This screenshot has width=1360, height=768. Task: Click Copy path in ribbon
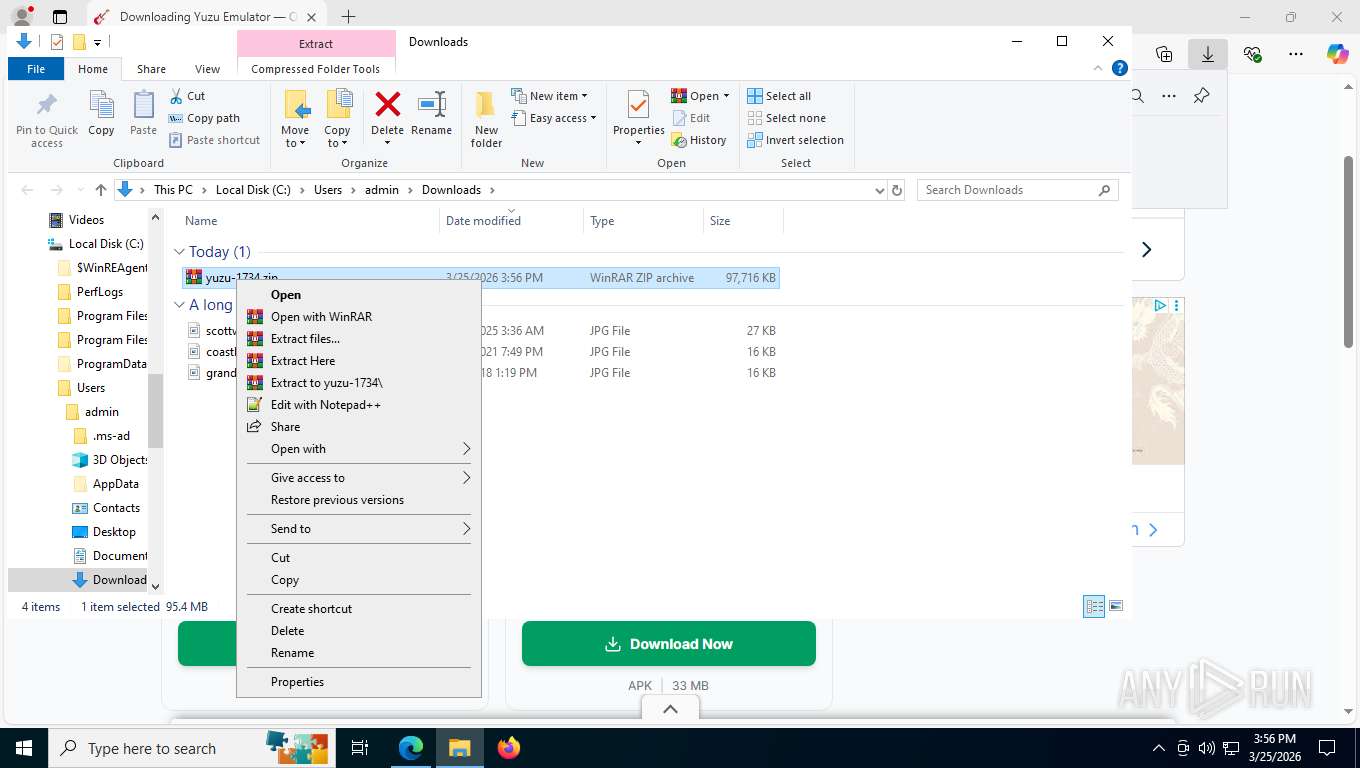click(204, 118)
